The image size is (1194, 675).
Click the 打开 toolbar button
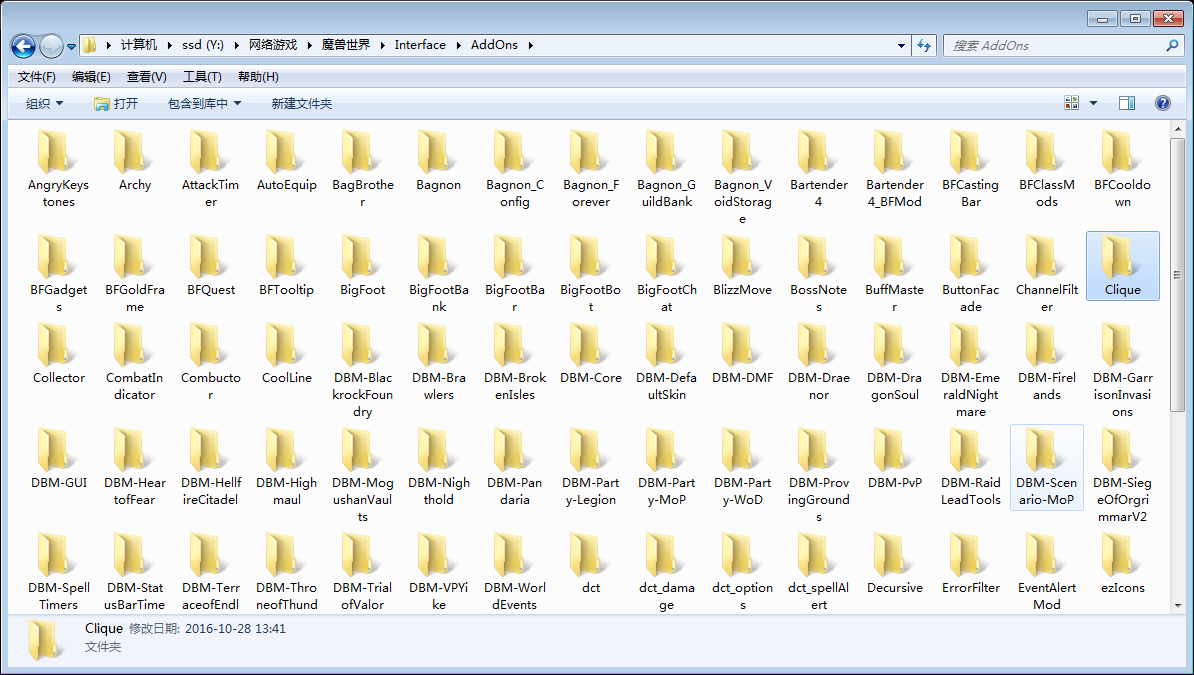(116, 104)
